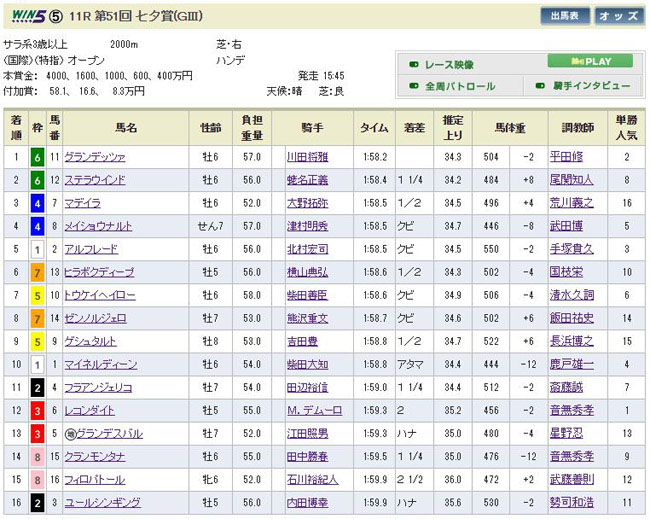The image size is (650, 519).
Task: Click the blue frame 4 badge for マデイラ
Action: 38,202
